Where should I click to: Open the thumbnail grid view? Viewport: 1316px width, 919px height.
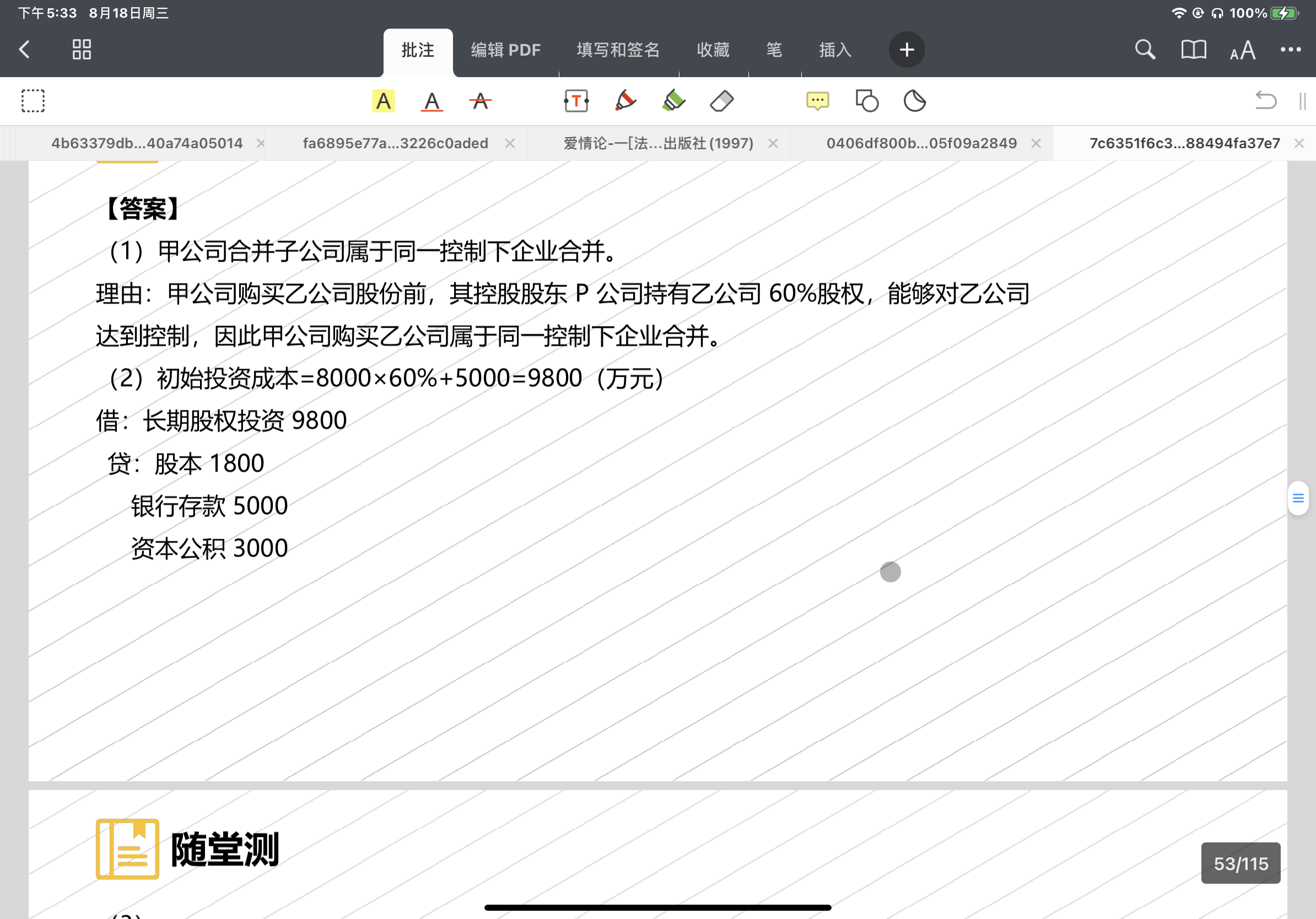pyautogui.click(x=82, y=50)
